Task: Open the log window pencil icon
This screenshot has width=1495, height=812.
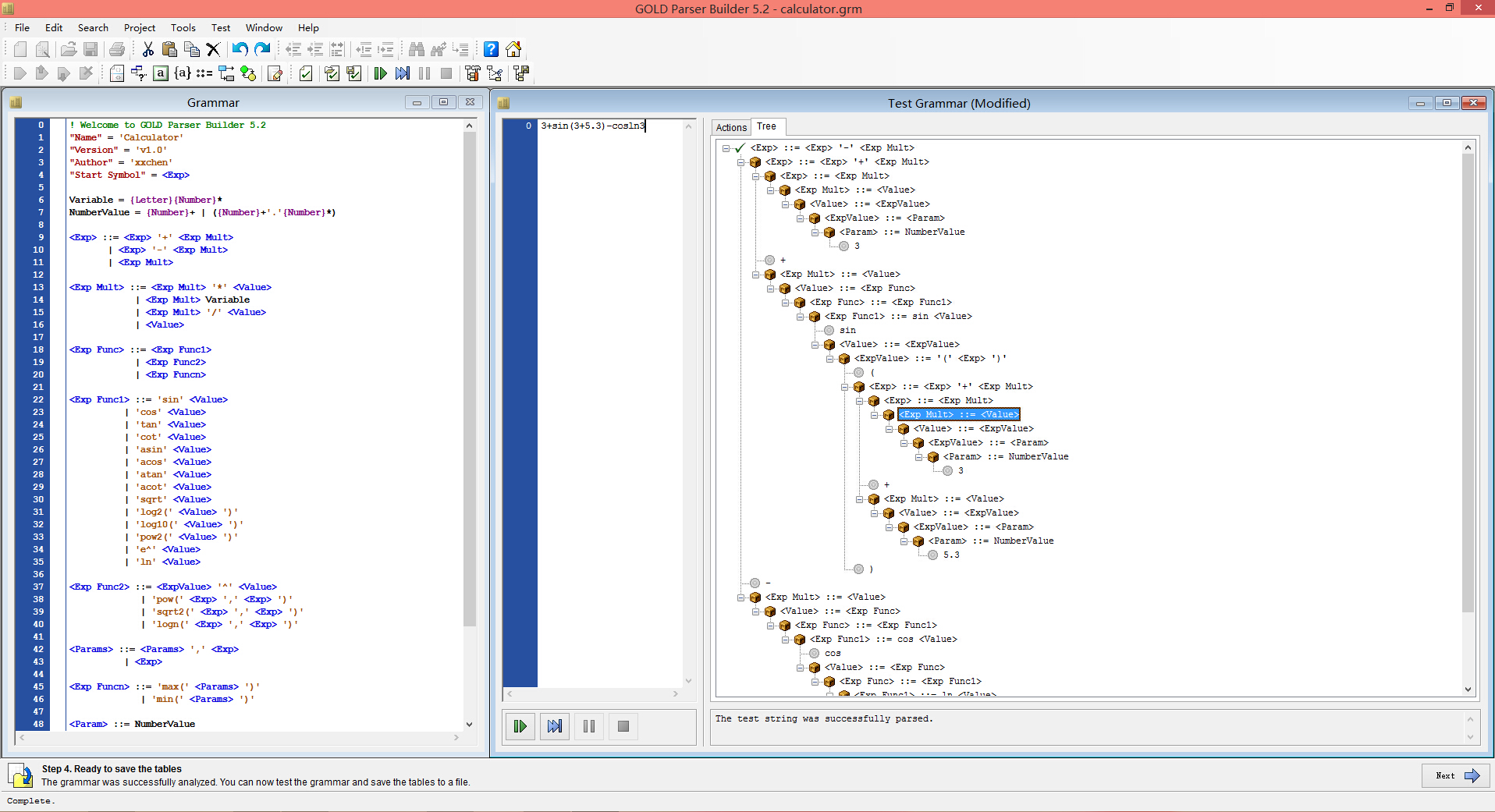Action: pyautogui.click(x=275, y=73)
